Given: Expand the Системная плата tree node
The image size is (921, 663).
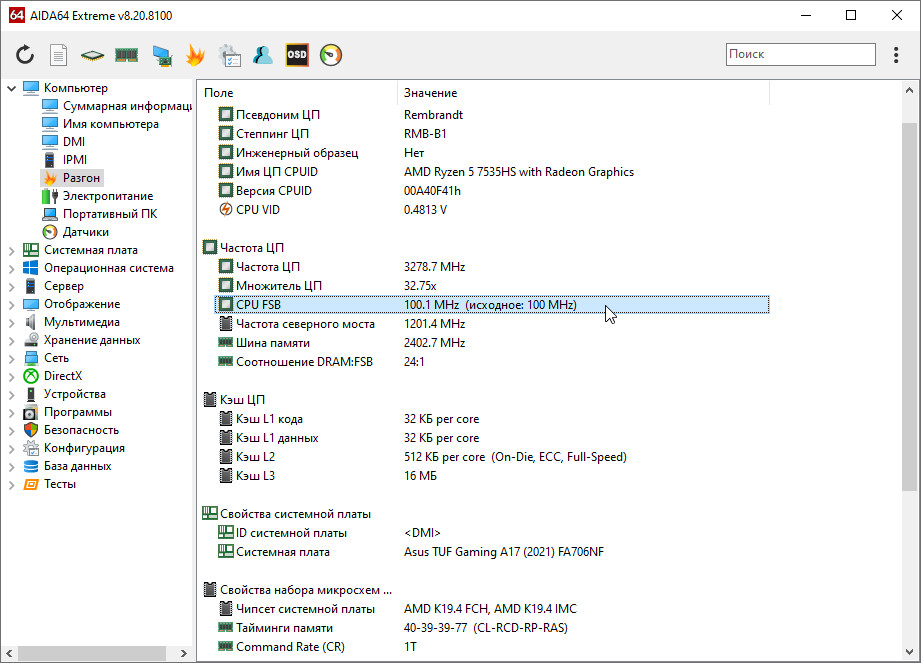Looking at the screenshot, I should 12,250.
